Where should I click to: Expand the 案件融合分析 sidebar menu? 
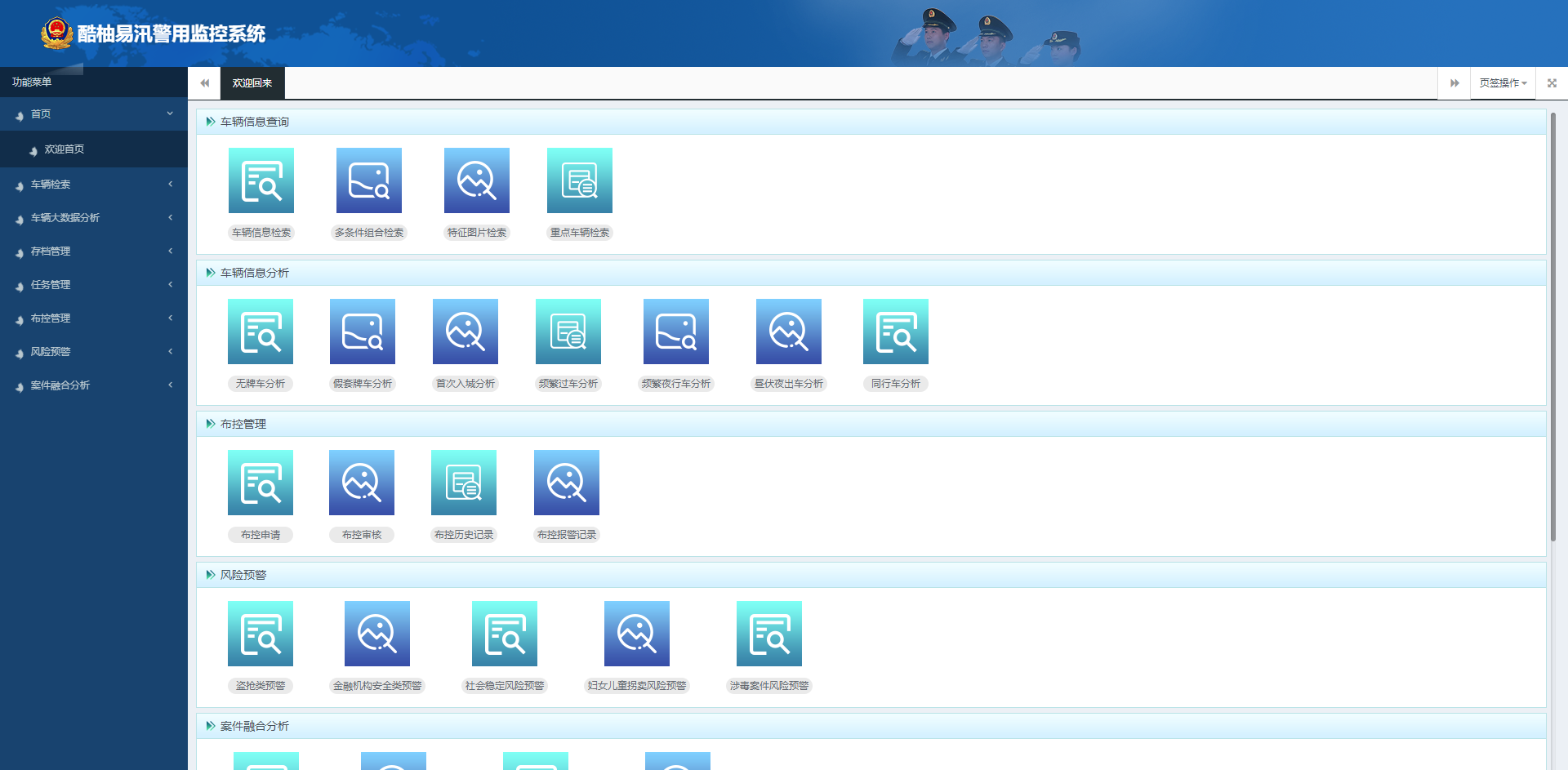(x=94, y=385)
